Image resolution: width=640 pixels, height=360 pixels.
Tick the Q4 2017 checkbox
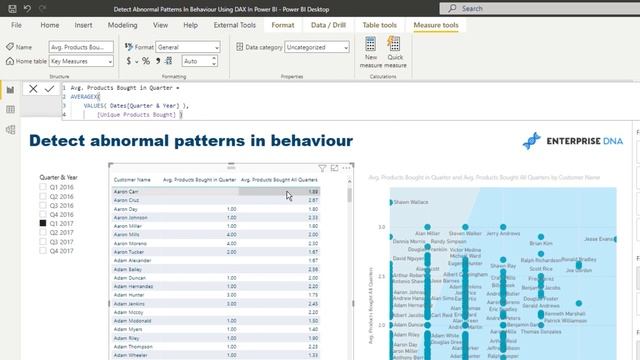(43, 251)
